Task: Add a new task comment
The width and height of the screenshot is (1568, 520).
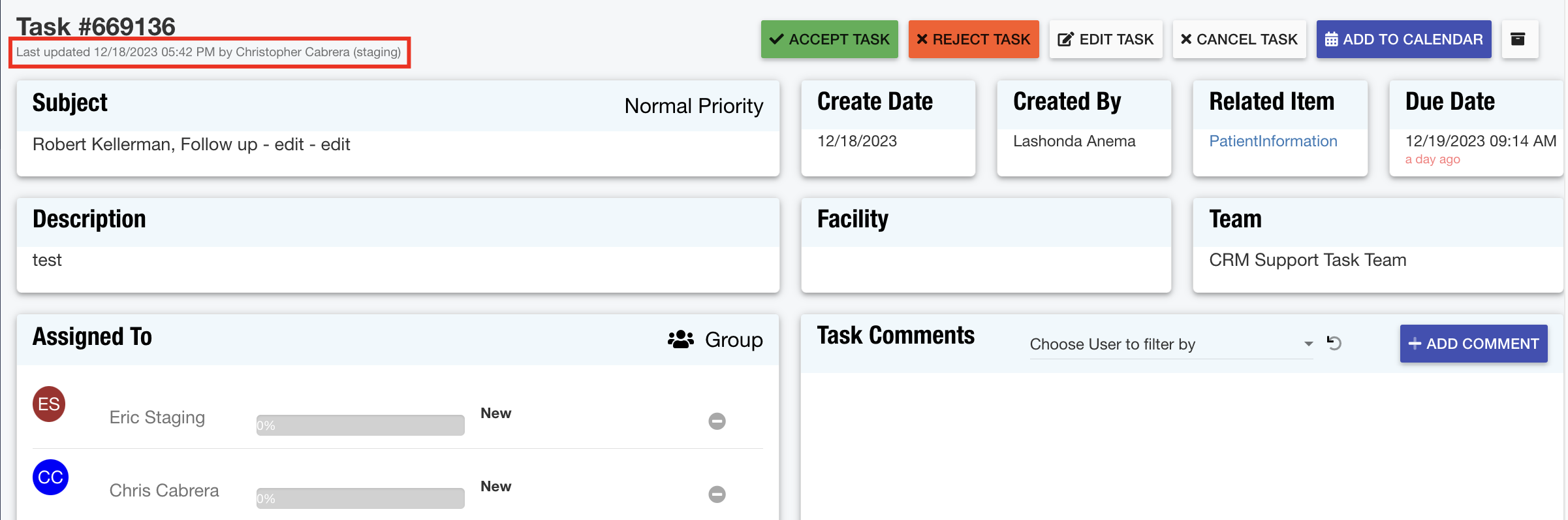Action: (x=1473, y=344)
